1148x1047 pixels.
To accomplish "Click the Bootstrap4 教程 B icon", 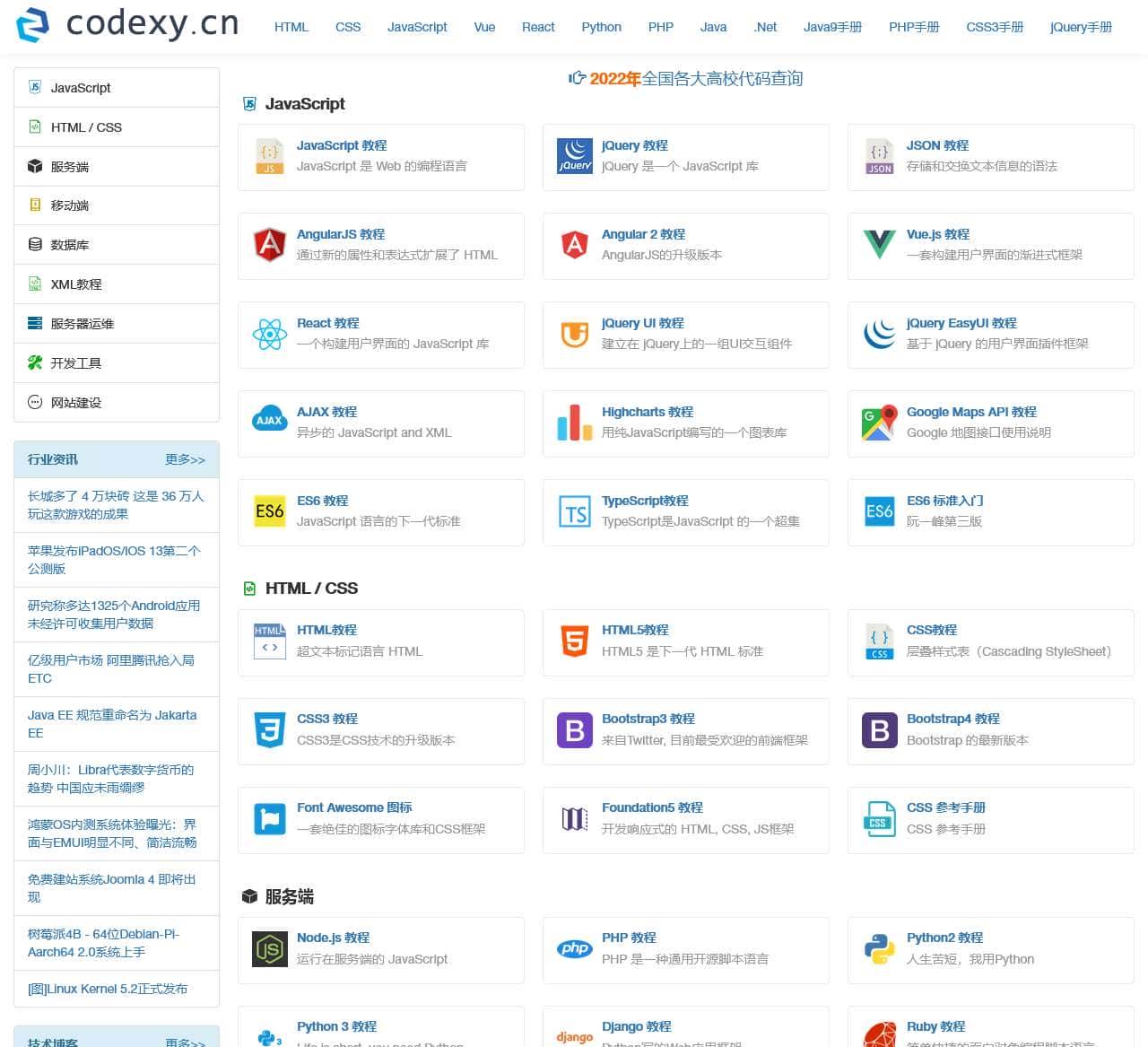I will point(880,730).
